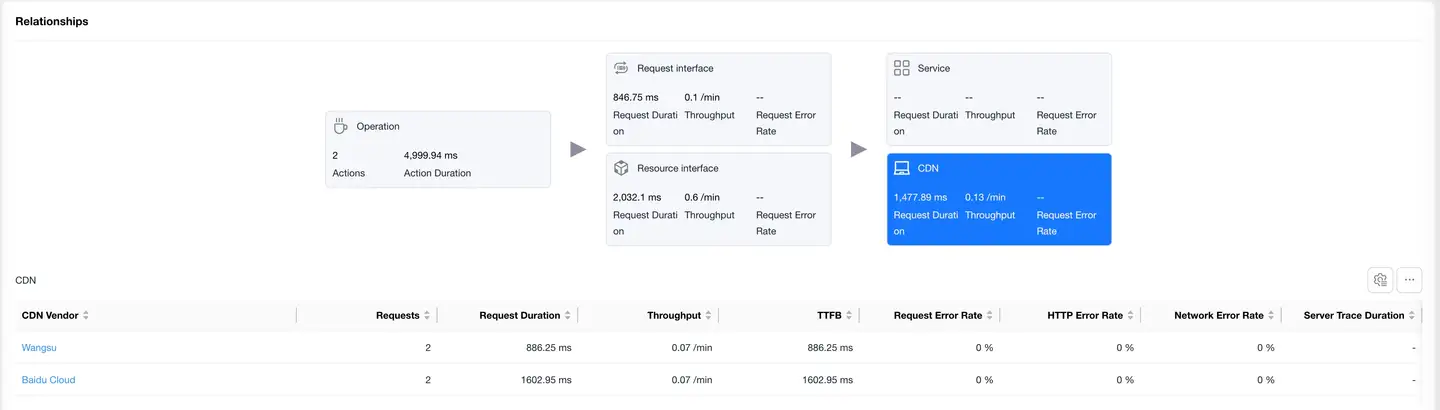Image resolution: width=1440 pixels, height=410 pixels.
Task: Click the Operation coffee cup icon
Action: (x=340, y=126)
